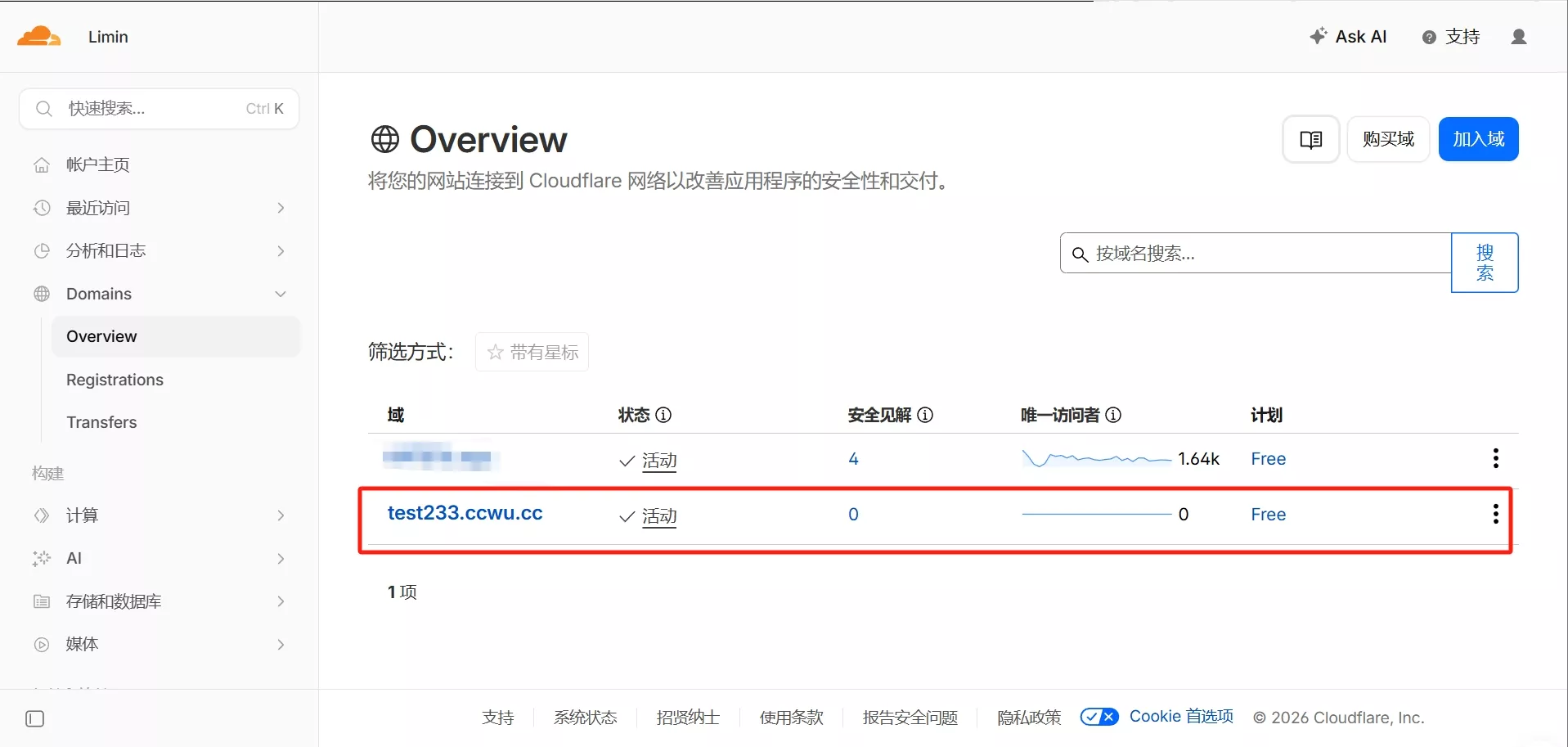The width and height of the screenshot is (1568, 747).
Task: Expand the 存储和数据库 chevron
Action: (281, 602)
